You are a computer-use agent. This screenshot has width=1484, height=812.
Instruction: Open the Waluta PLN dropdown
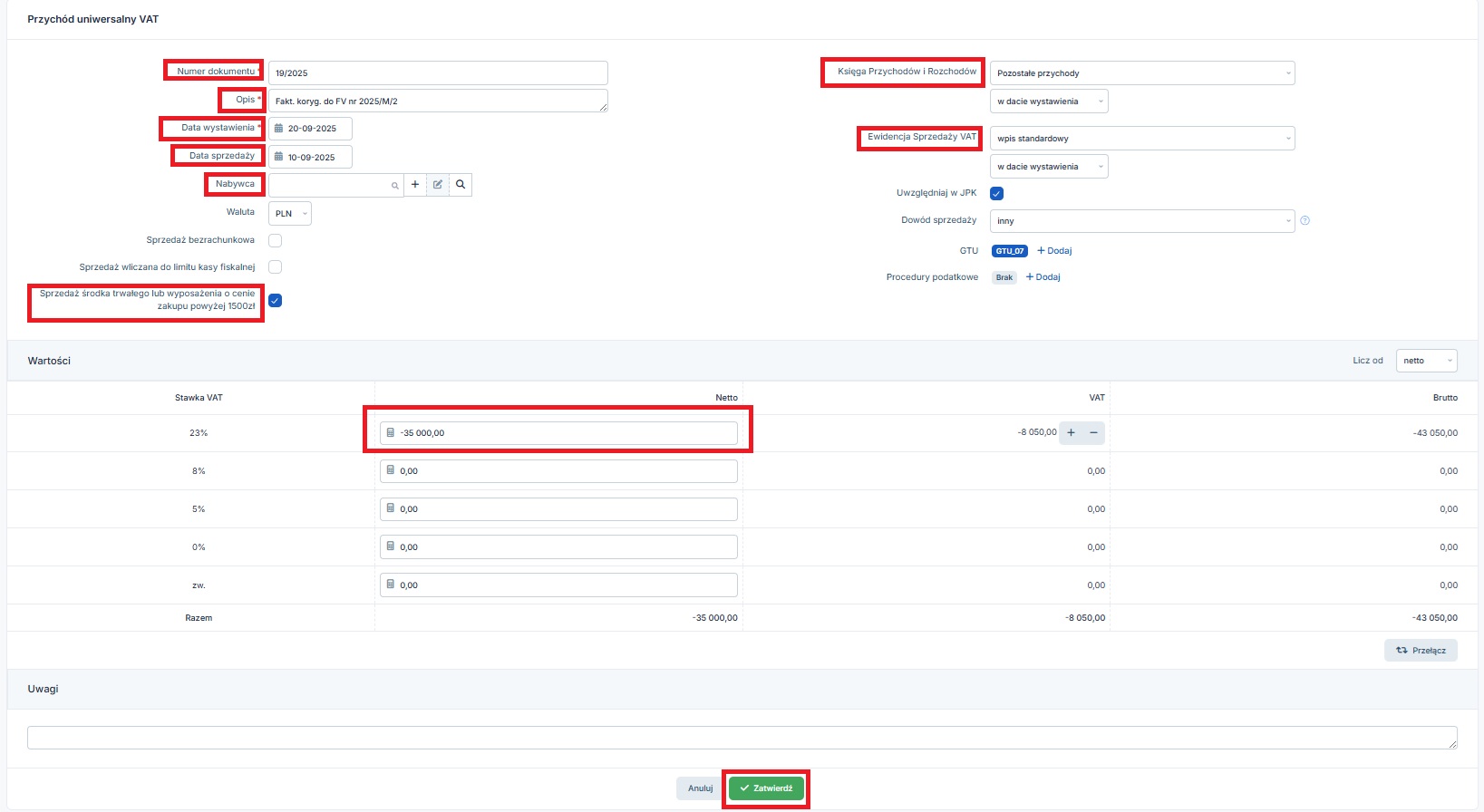point(290,214)
